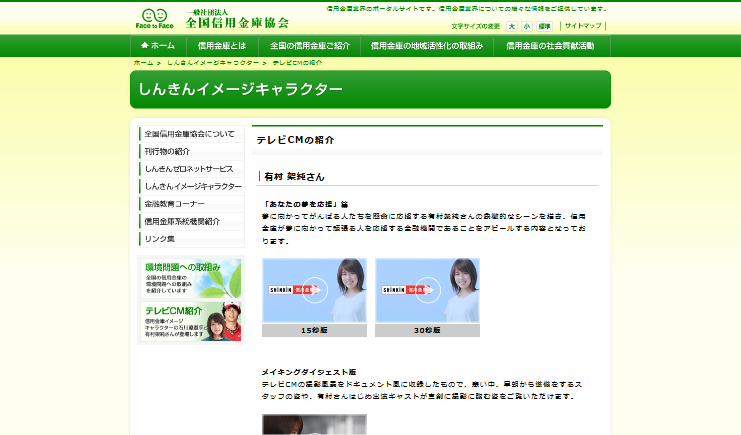Open the サイトマップ link
Image resolution: width=741 pixels, height=435 pixels.
click(x=583, y=26)
